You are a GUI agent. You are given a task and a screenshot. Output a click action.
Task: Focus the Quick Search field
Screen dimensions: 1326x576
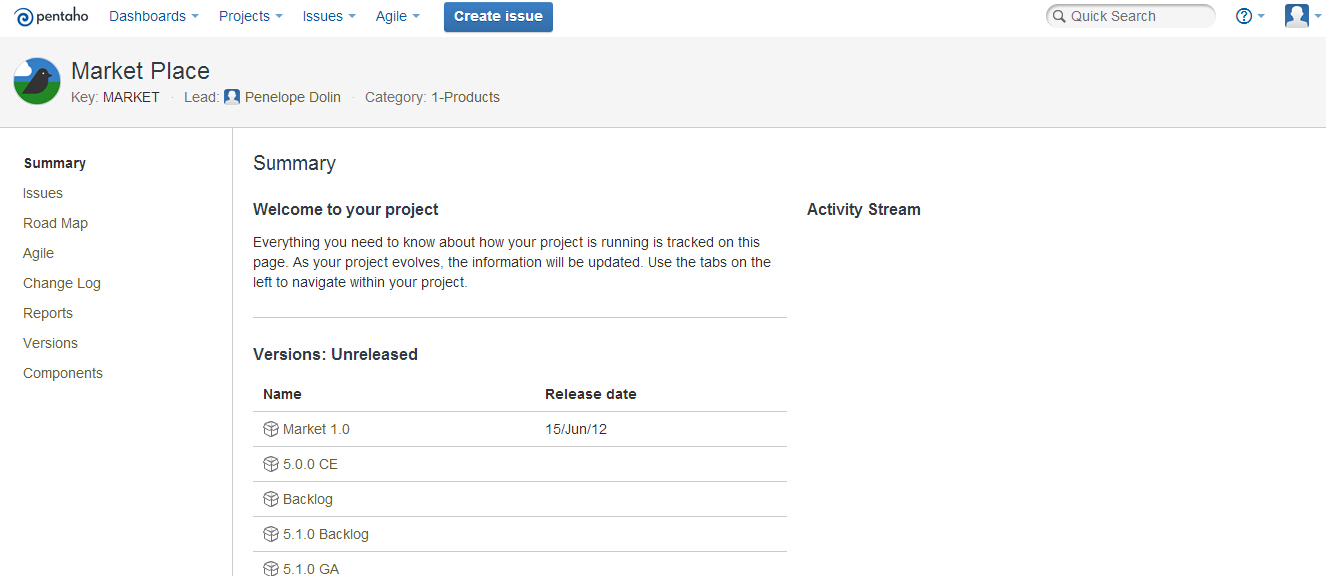pyautogui.click(x=1130, y=16)
